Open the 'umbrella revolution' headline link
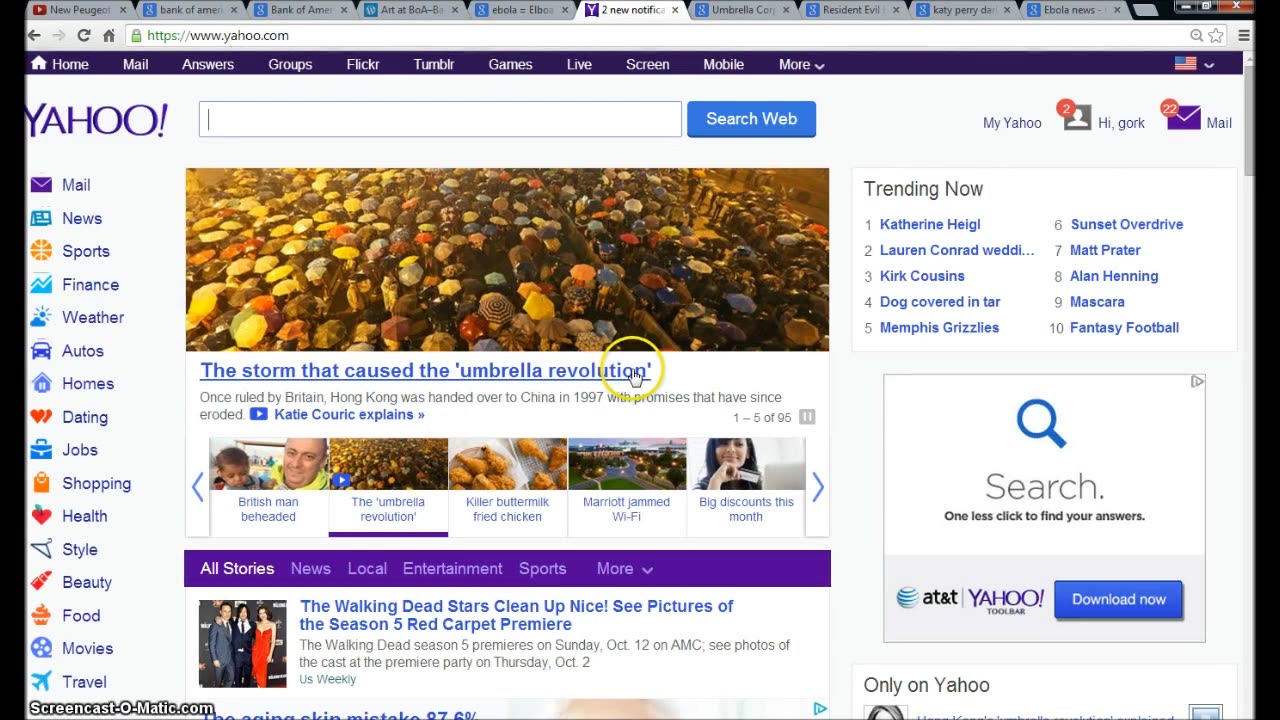This screenshot has width=1280, height=720. click(x=425, y=370)
